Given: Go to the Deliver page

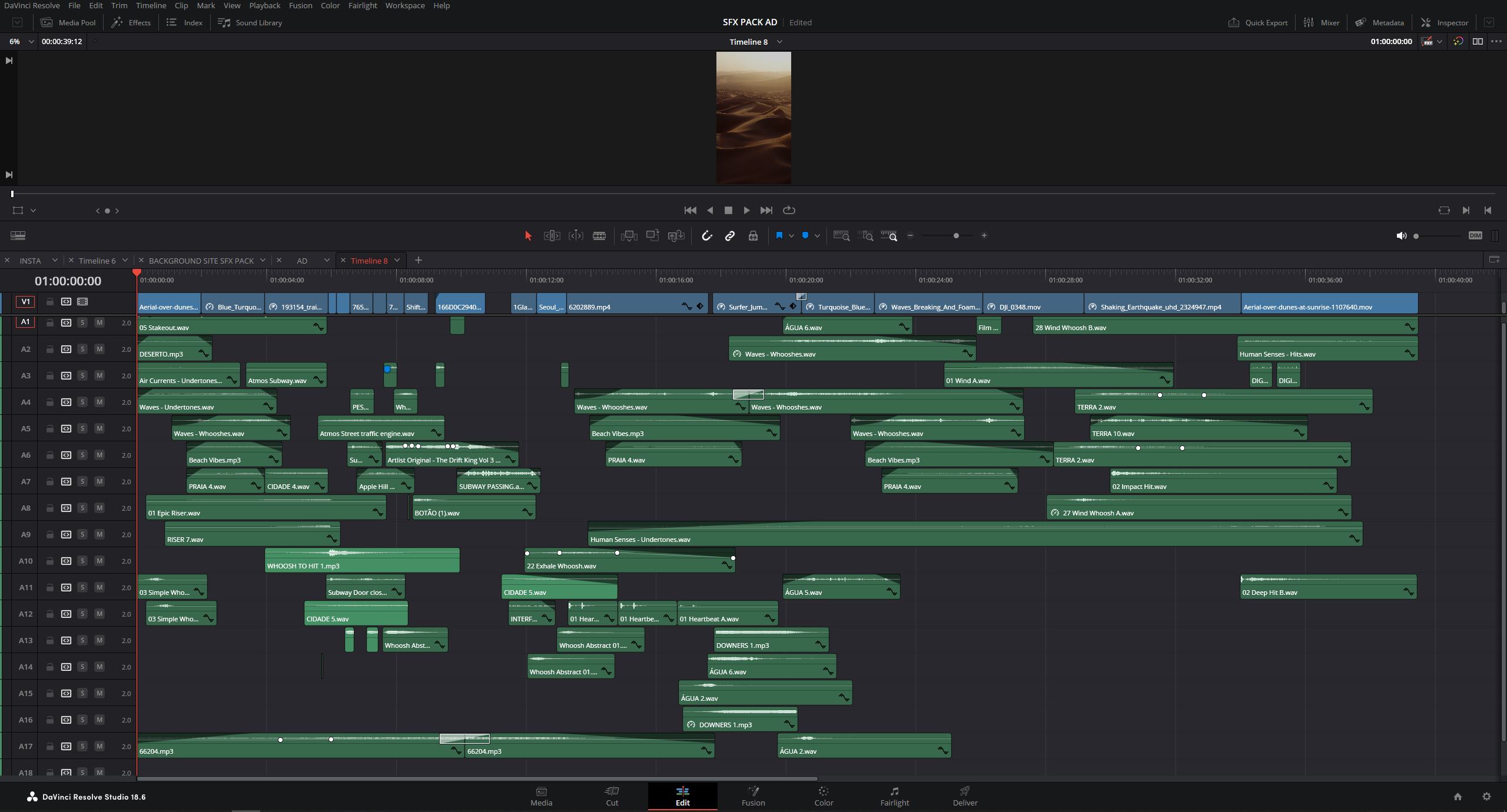Looking at the screenshot, I should (965, 796).
